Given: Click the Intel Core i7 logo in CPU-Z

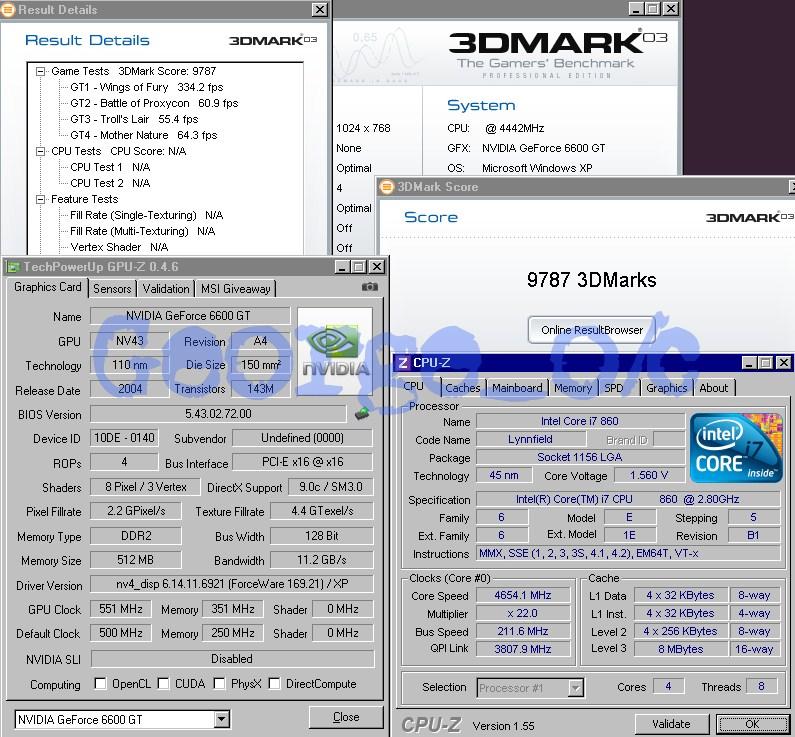Looking at the screenshot, I should 736,448.
